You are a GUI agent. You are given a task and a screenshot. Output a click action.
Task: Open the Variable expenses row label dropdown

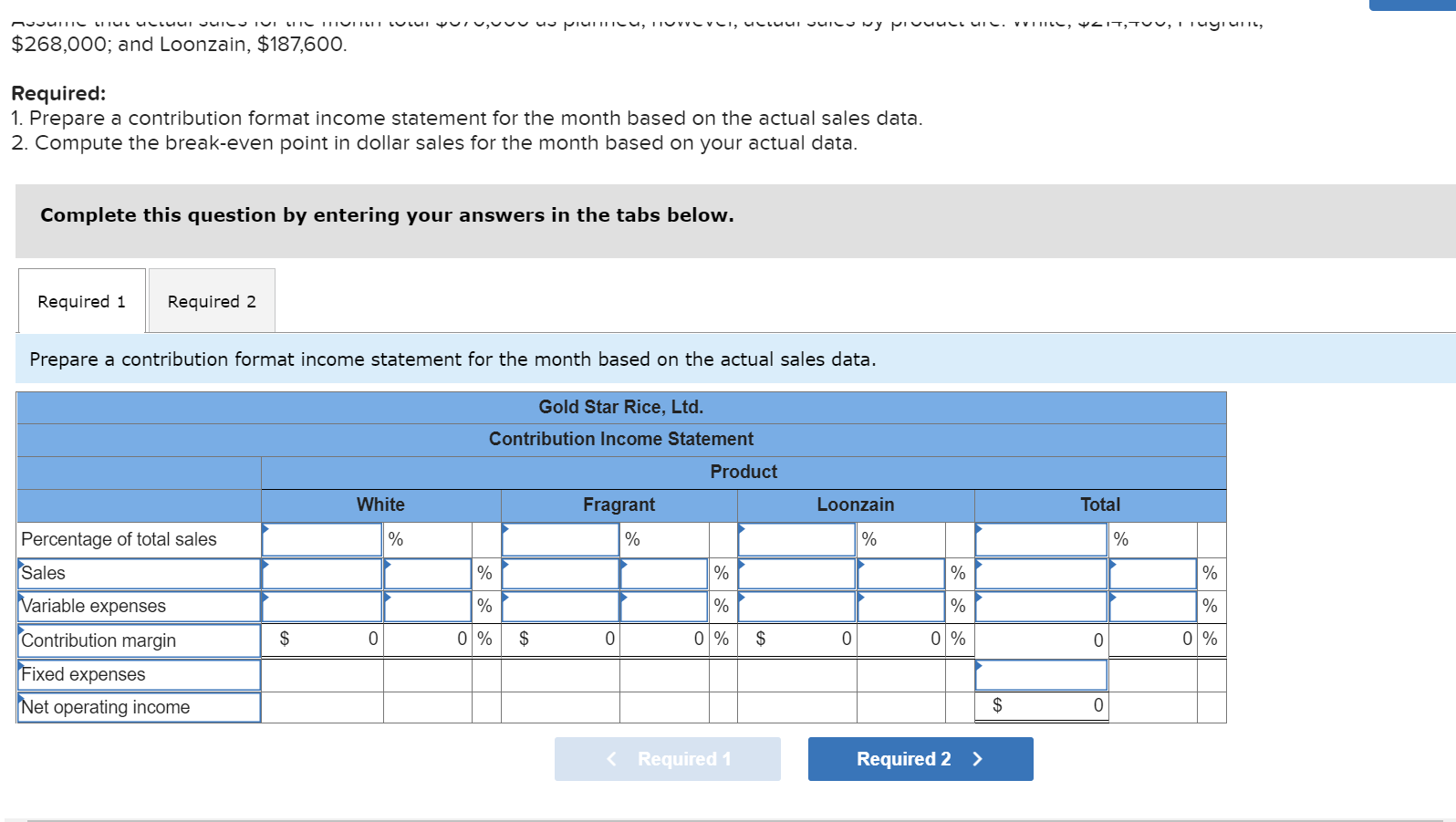pos(139,607)
